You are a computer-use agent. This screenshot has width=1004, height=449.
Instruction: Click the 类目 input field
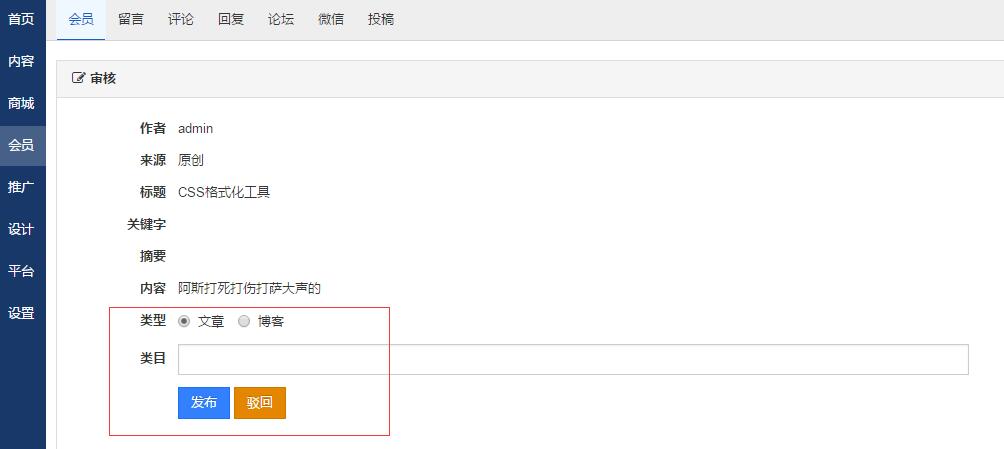pos(572,359)
